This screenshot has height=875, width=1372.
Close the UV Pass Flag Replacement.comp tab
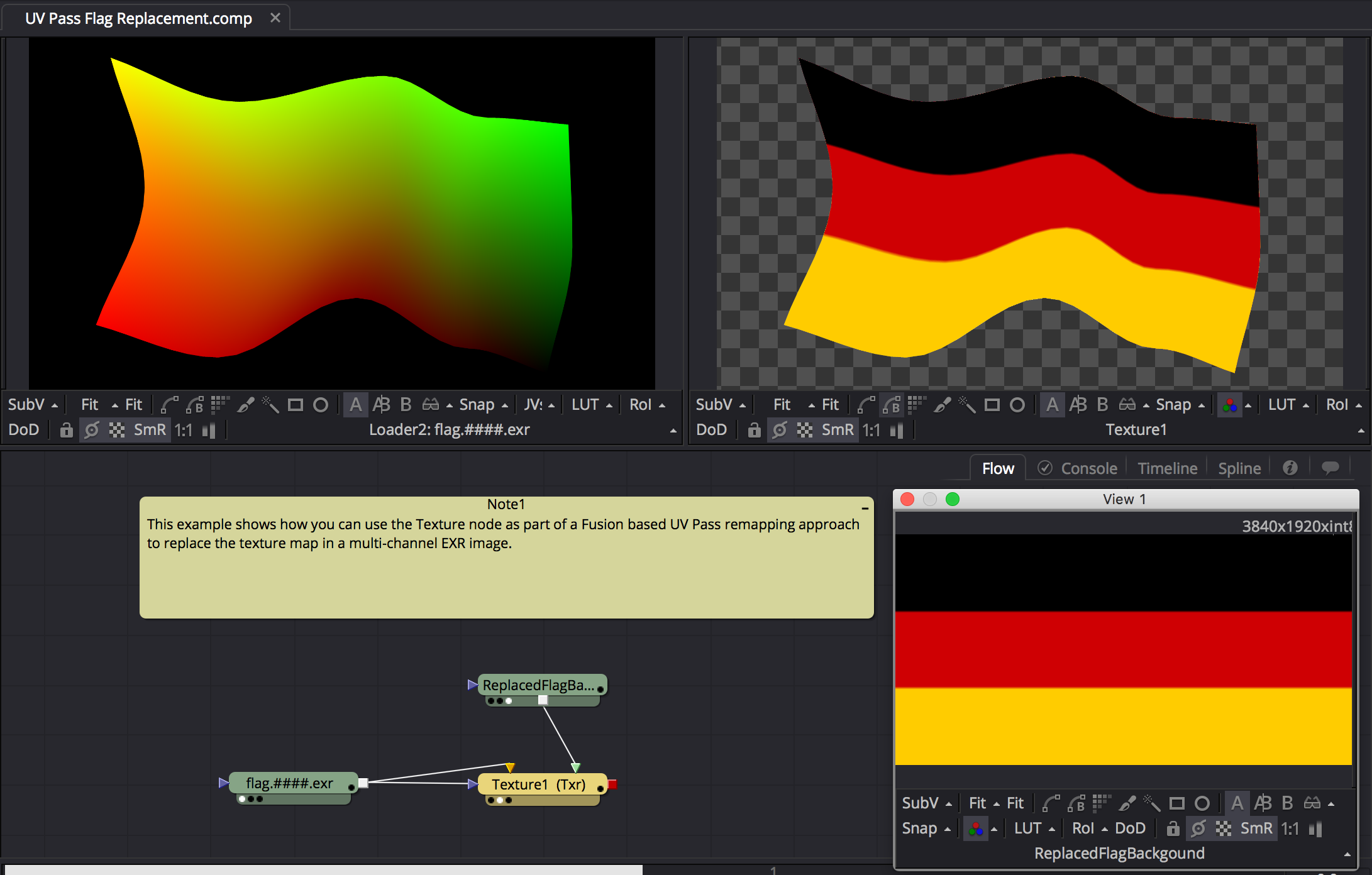click(x=275, y=18)
